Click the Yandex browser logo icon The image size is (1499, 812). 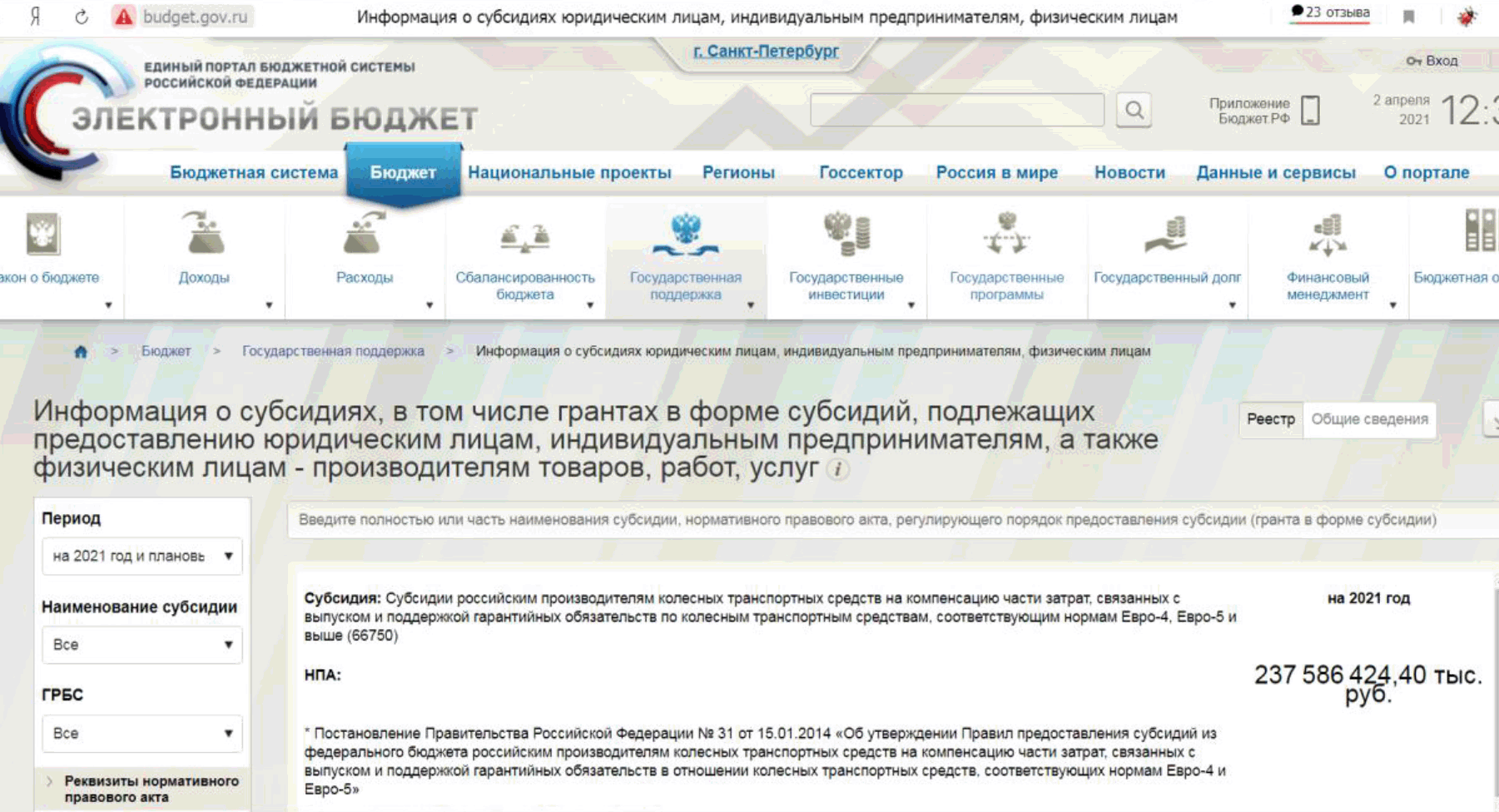click(x=35, y=17)
